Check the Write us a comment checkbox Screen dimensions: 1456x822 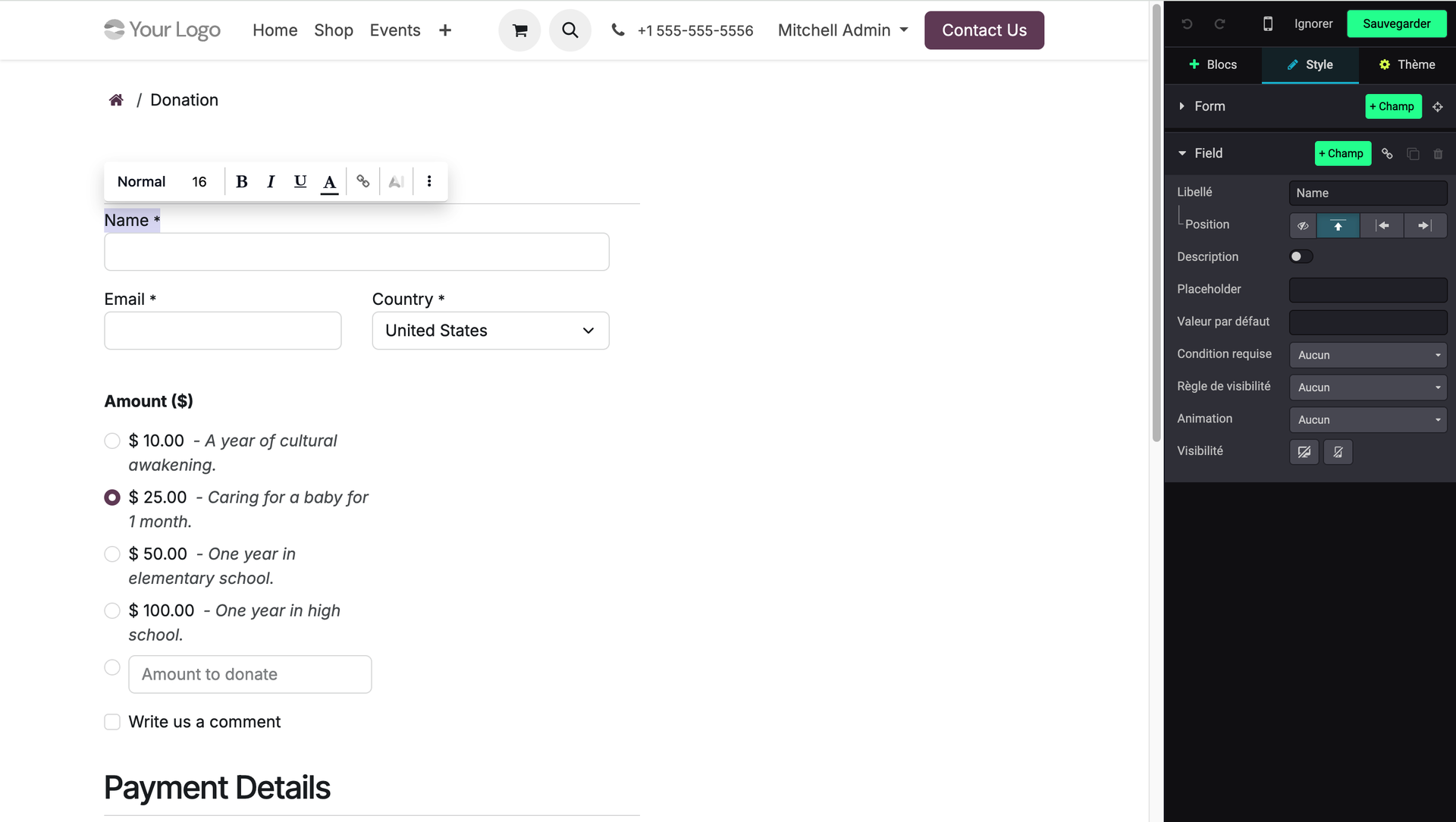coord(112,722)
